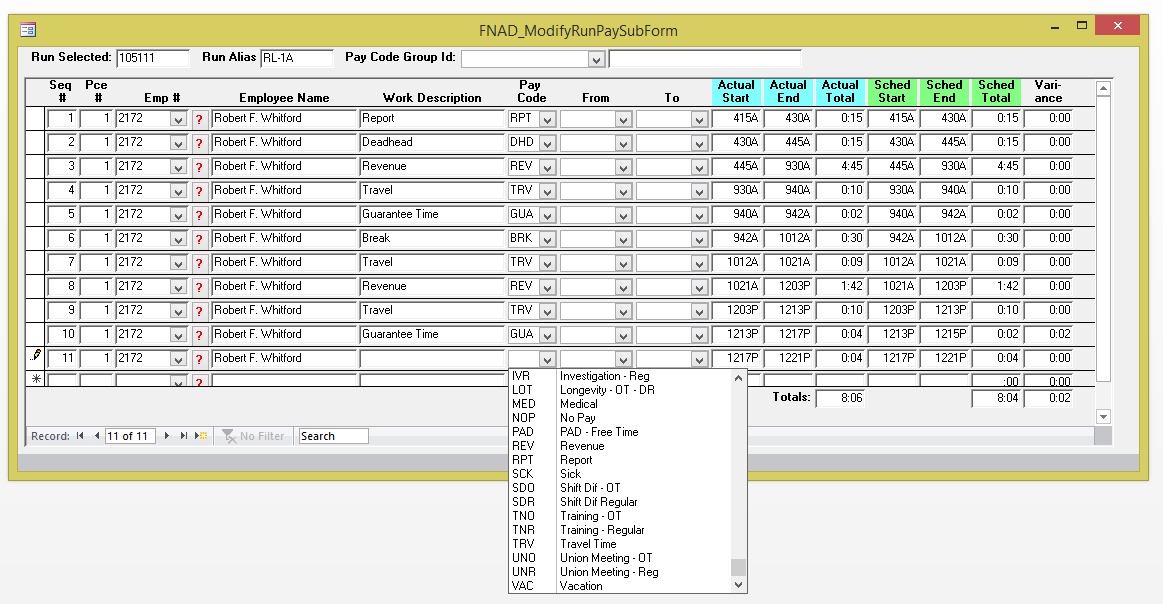Click the Search box in record navigator
Image resolution: width=1163 pixels, height=604 pixels.
(333, 436)
